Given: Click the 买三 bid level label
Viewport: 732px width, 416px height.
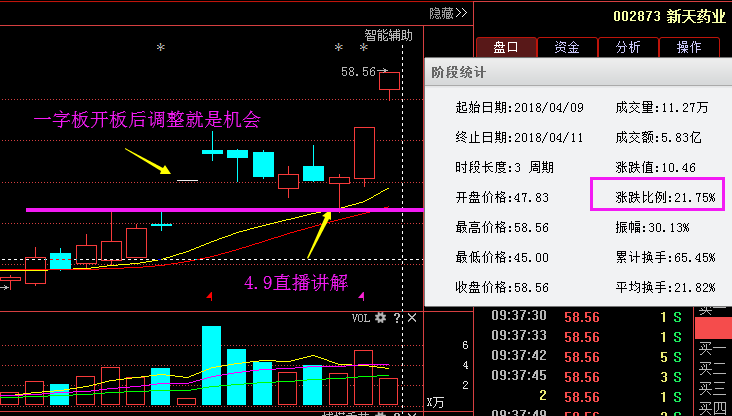Looking at the screenshot, I should (x=712, y=388).
